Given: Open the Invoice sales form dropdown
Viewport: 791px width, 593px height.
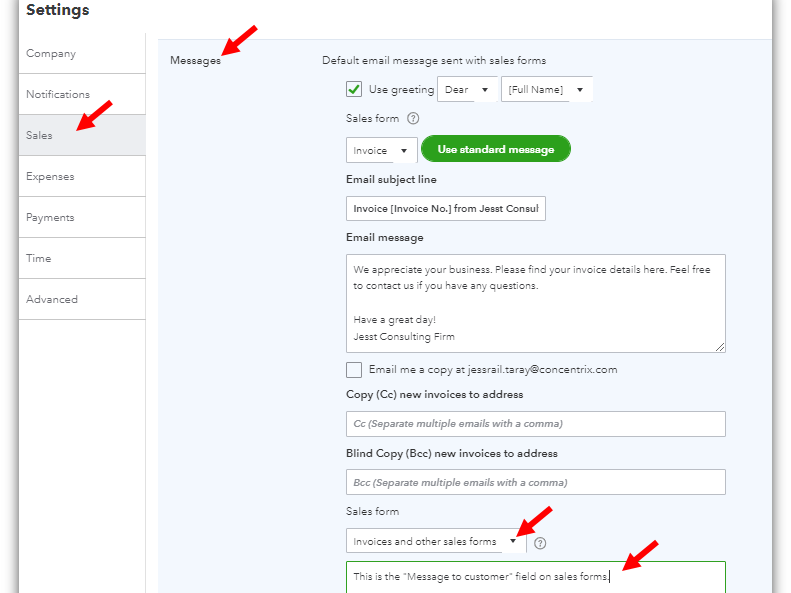Looking at the screenshot, I should (381, 150).
